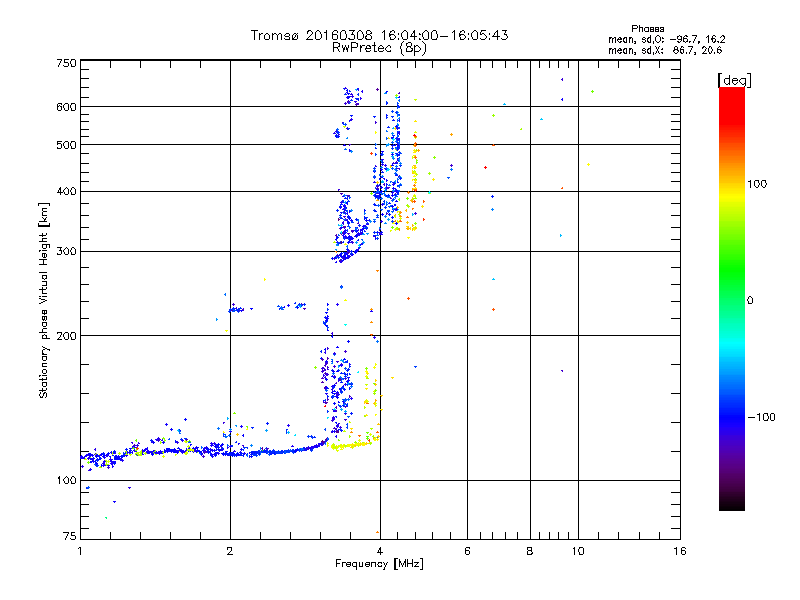
Task: Click the x-axis tick label "6"
Action: coord(467,551)
